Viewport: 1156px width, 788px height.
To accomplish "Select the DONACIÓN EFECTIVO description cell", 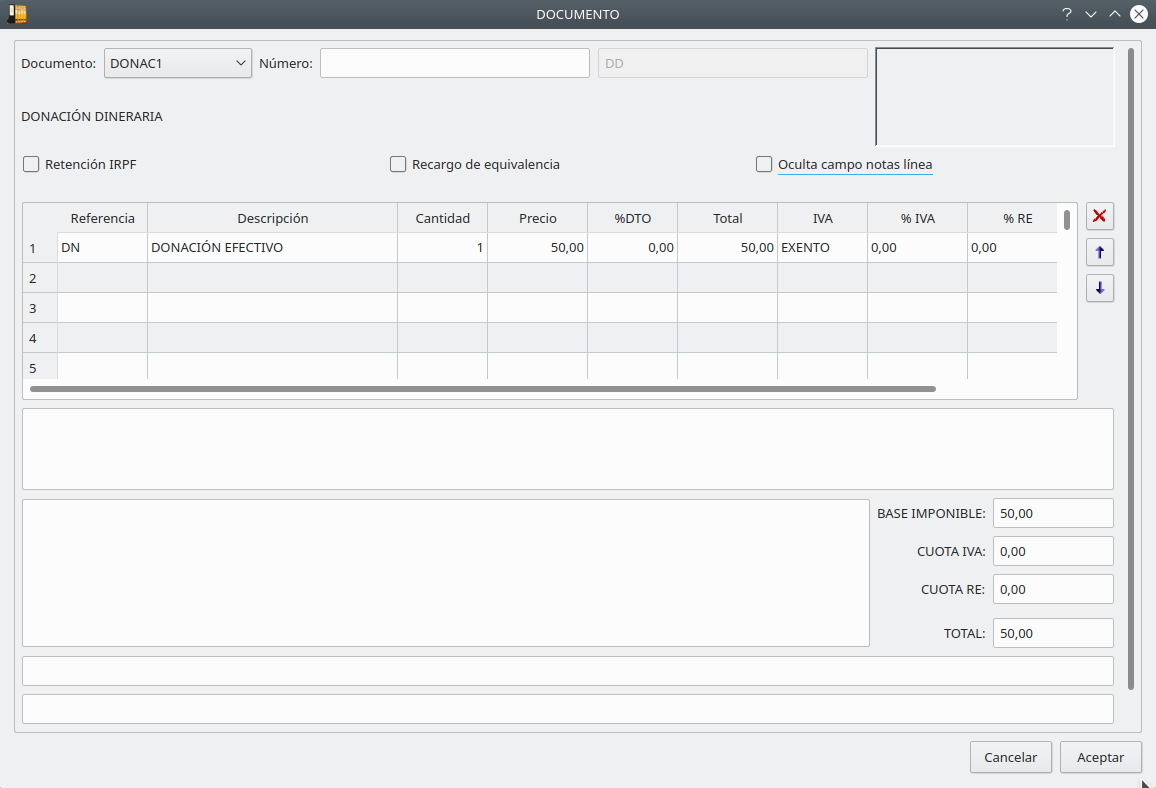I will tap(273, 248).
